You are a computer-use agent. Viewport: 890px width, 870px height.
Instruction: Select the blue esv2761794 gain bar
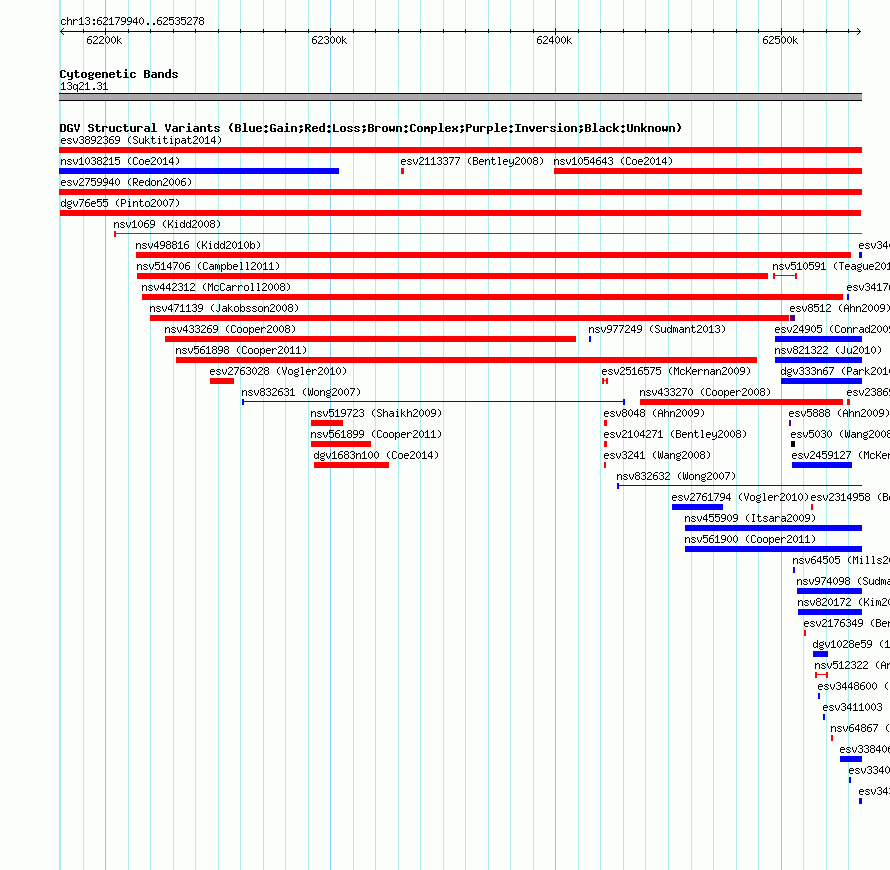click(698, 507)
